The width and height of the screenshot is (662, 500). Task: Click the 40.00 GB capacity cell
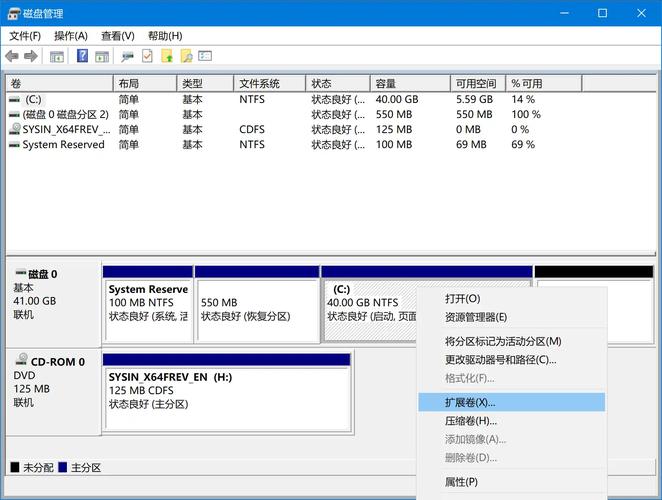(x=397, y=100)
